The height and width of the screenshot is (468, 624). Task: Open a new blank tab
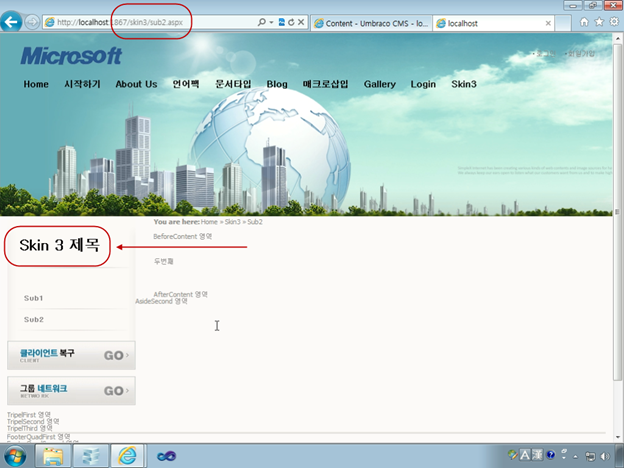[x=563, y=23]
